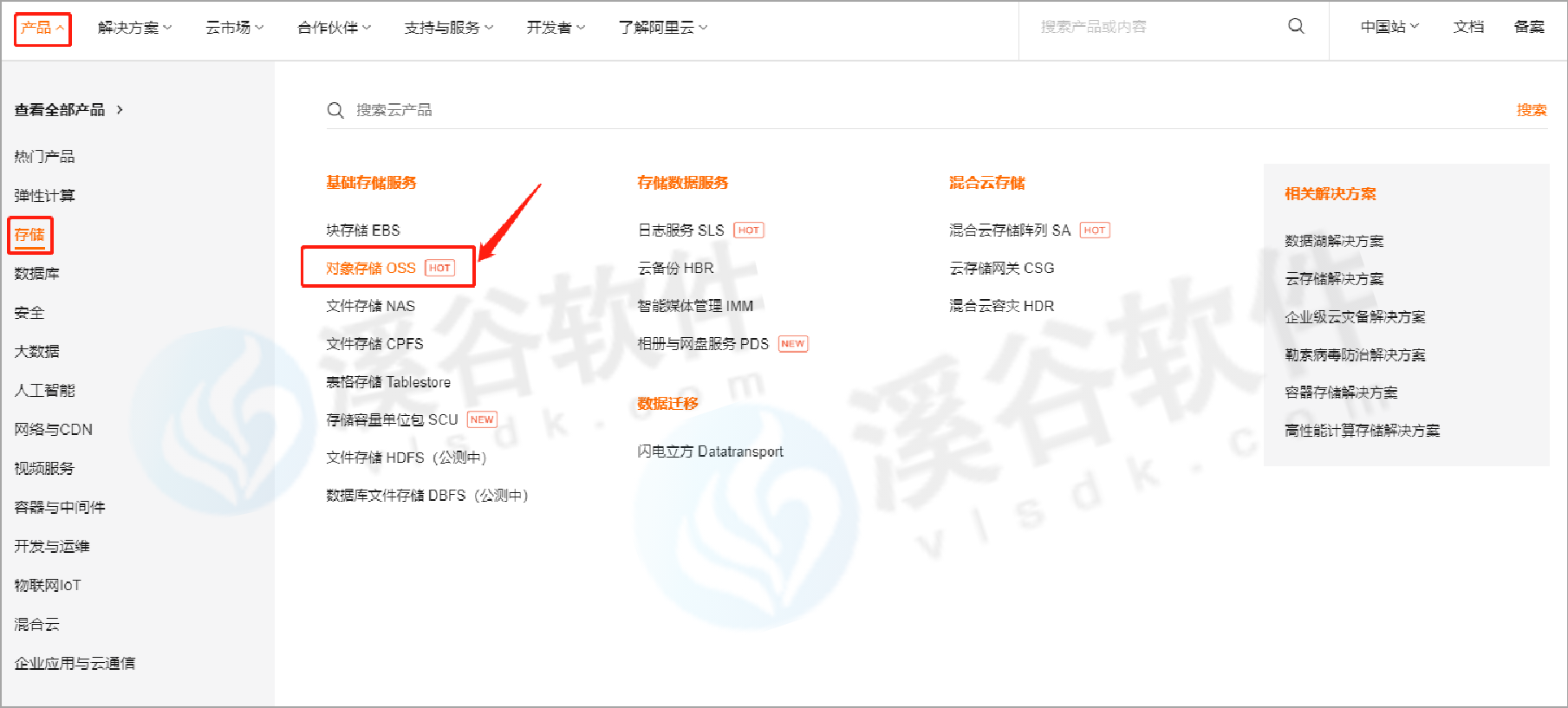
Task: Select 数据库 in the left category list
Action: click(36, 274)
